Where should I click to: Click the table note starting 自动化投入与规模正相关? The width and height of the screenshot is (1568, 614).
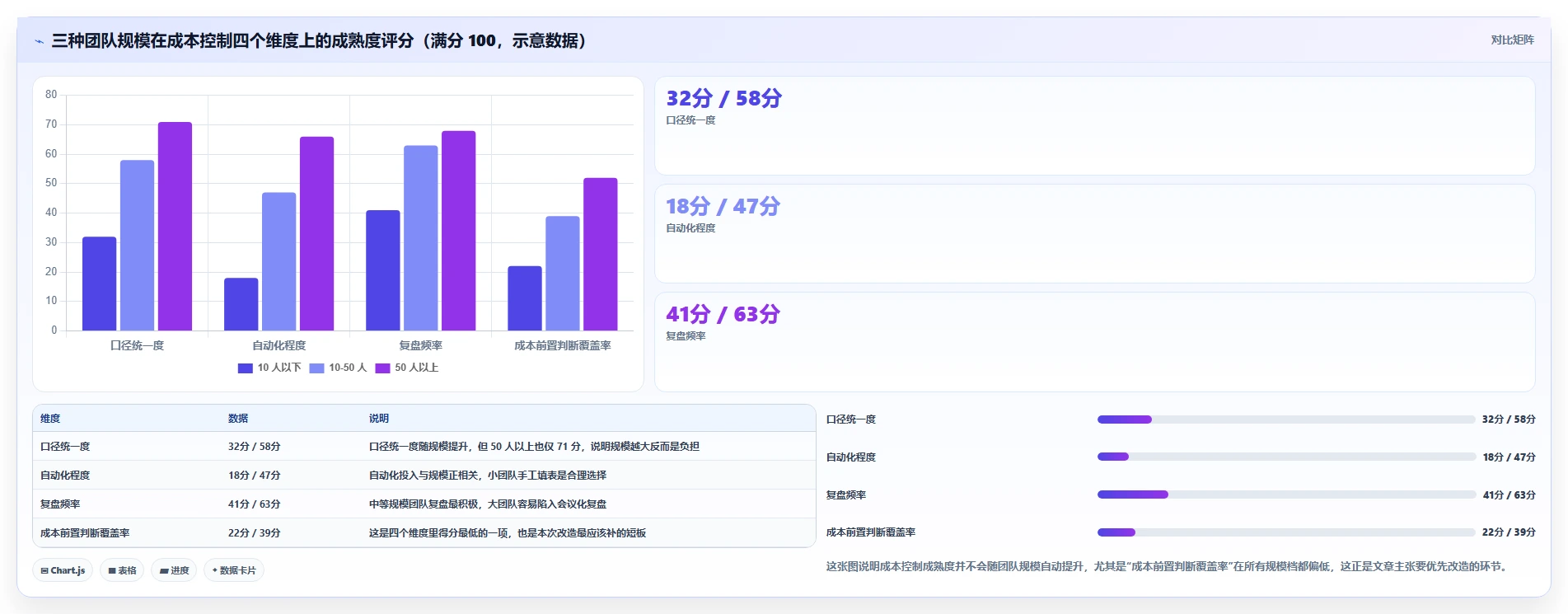[x=488, y=476]
